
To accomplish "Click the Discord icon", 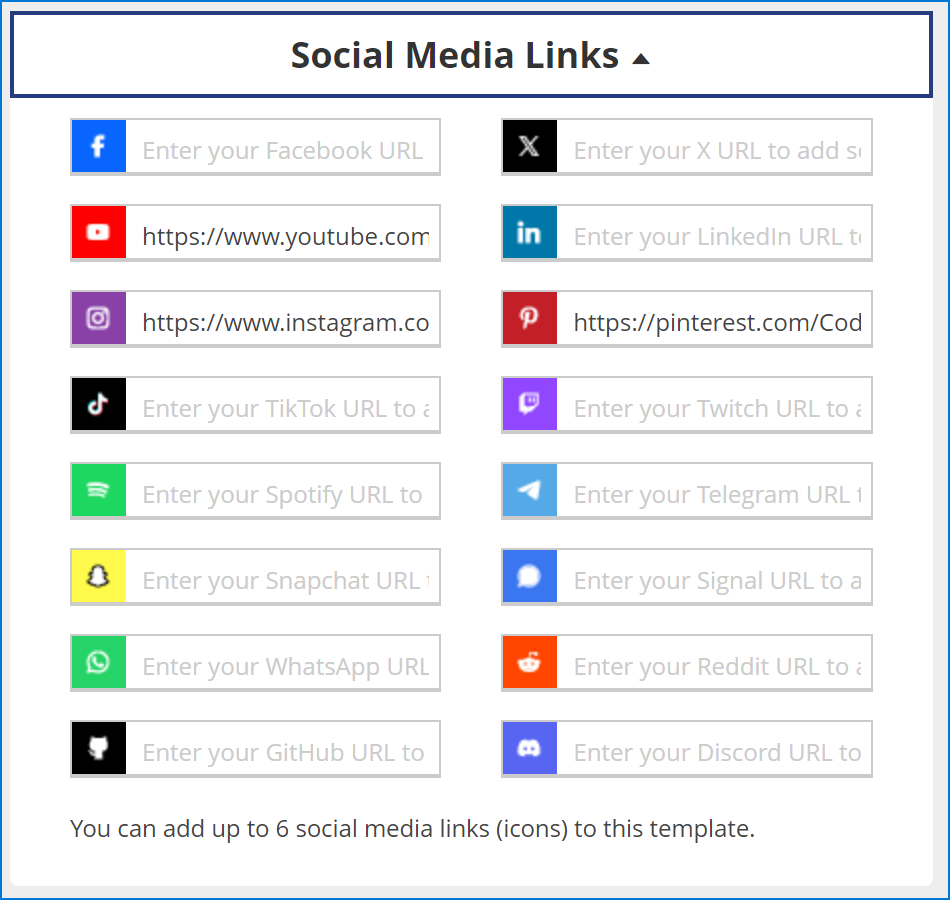I will click(x=530, y=748).
